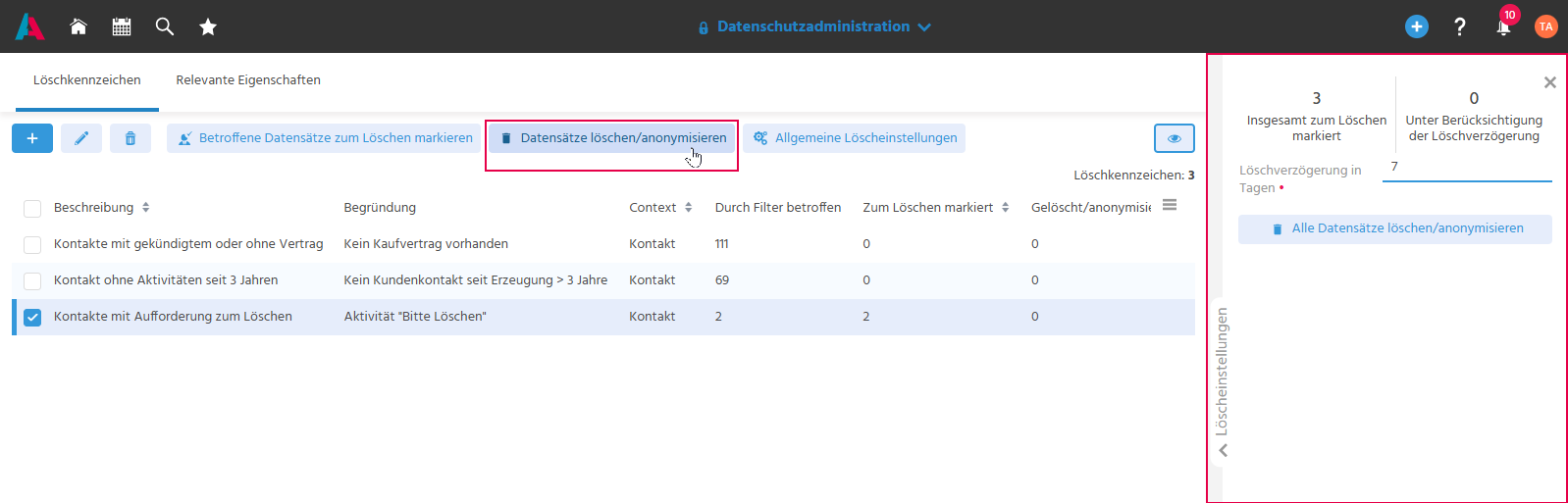Open notifications bell with 10 badge
The width and height of the screenshot is (1568, 503).
coord(1504,25)
